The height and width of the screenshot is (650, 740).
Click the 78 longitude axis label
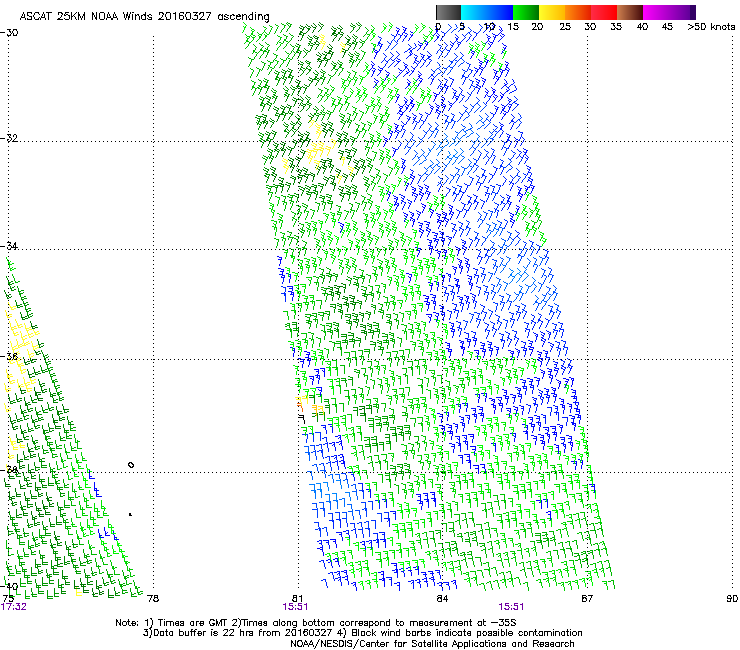point(153,599)
